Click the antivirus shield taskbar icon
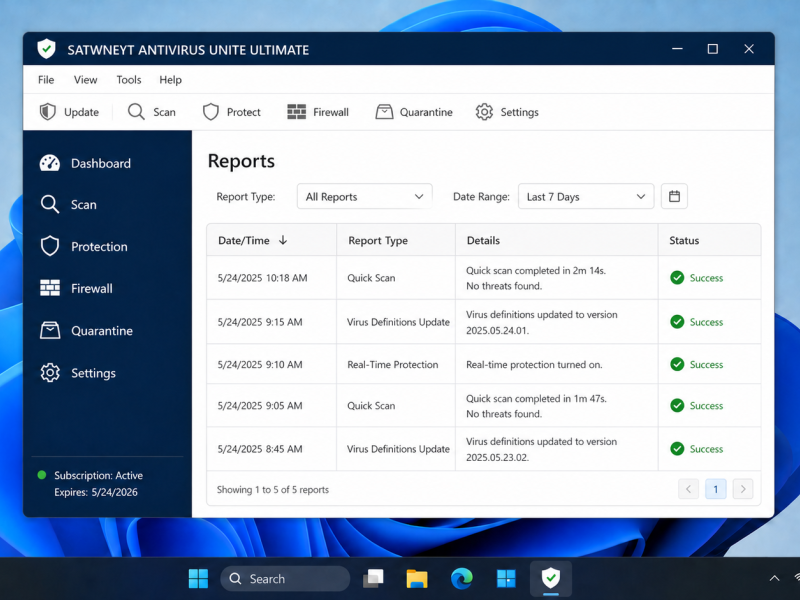Viewport: 800px width, 600px height. [551, 579]
